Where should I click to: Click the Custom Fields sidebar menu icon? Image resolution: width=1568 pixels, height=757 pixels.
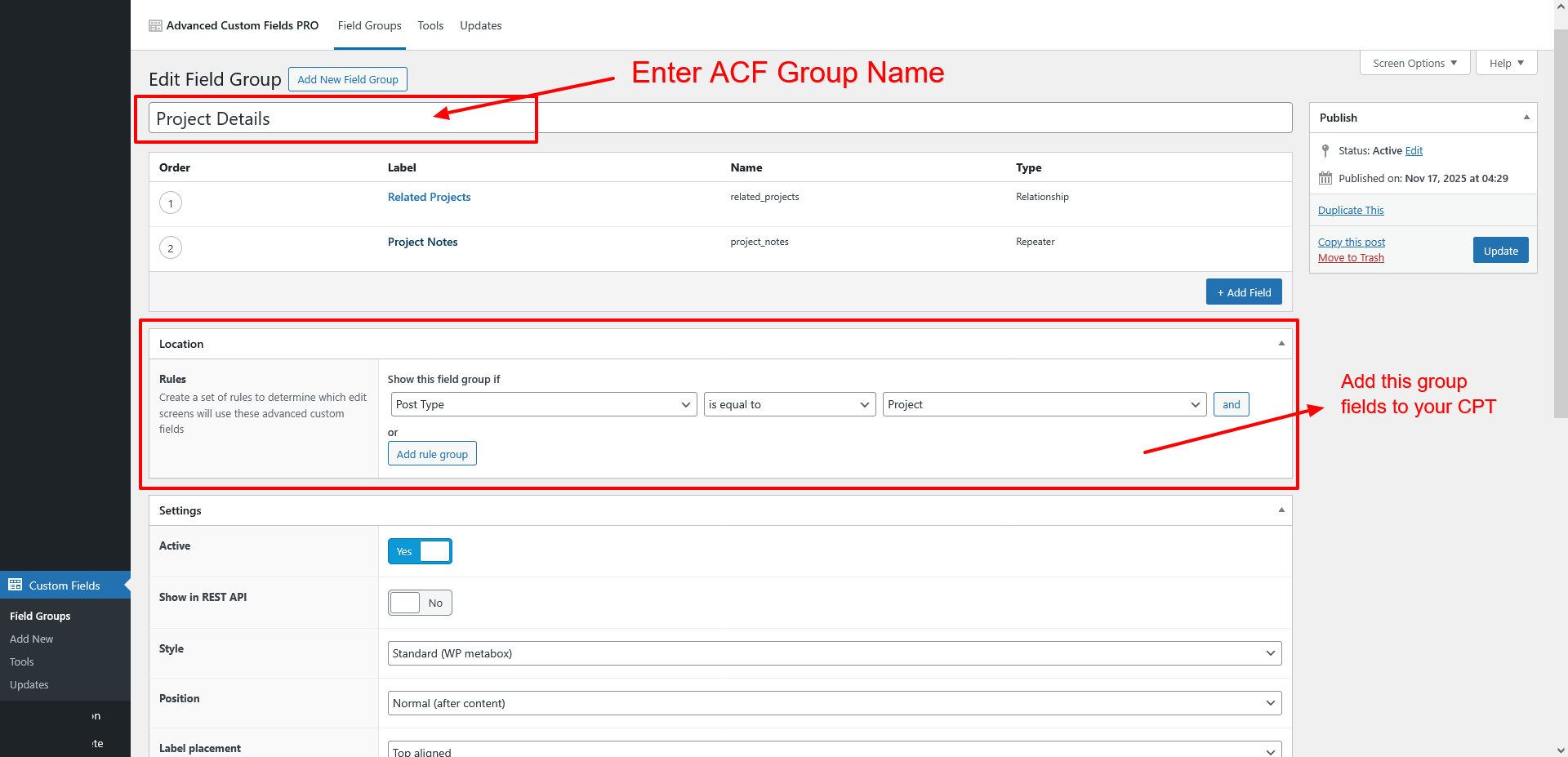click(x=16, y=585)
